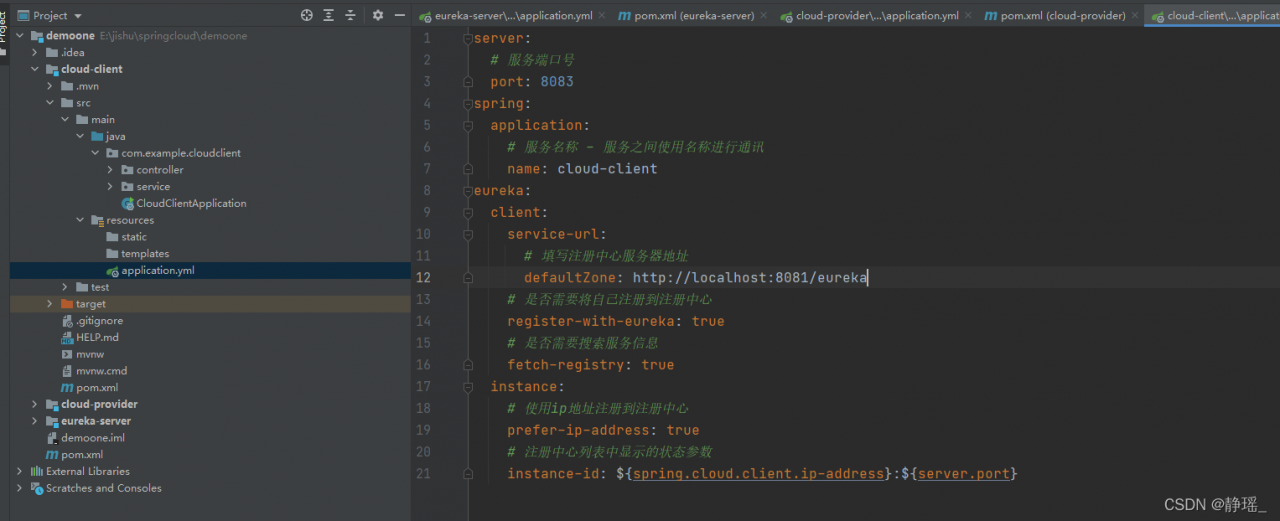The height and width of the screenshot is (521, 1280).
Task: Expand the eureka-server module
Action: coord(35,421)
